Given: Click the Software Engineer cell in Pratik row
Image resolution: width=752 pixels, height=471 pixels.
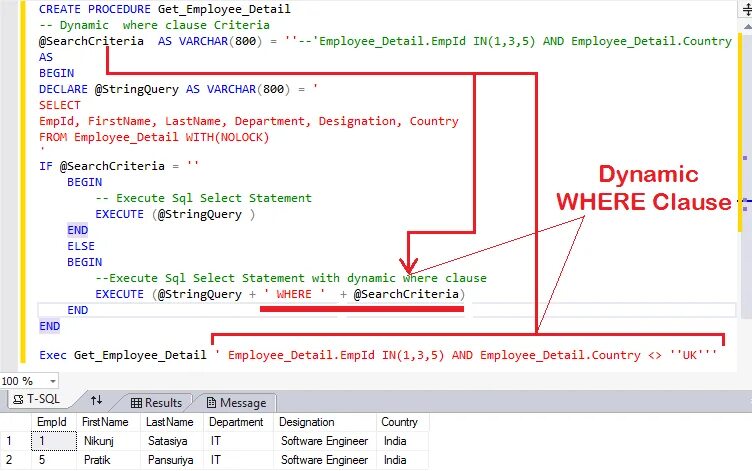Looking at the screenshot, I should pos(324,460).
